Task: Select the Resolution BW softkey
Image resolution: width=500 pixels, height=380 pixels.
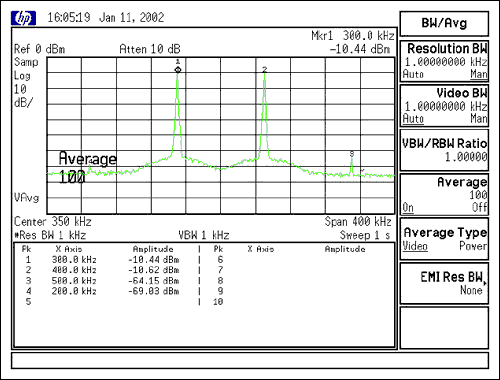Action: (x=444, y=61)
